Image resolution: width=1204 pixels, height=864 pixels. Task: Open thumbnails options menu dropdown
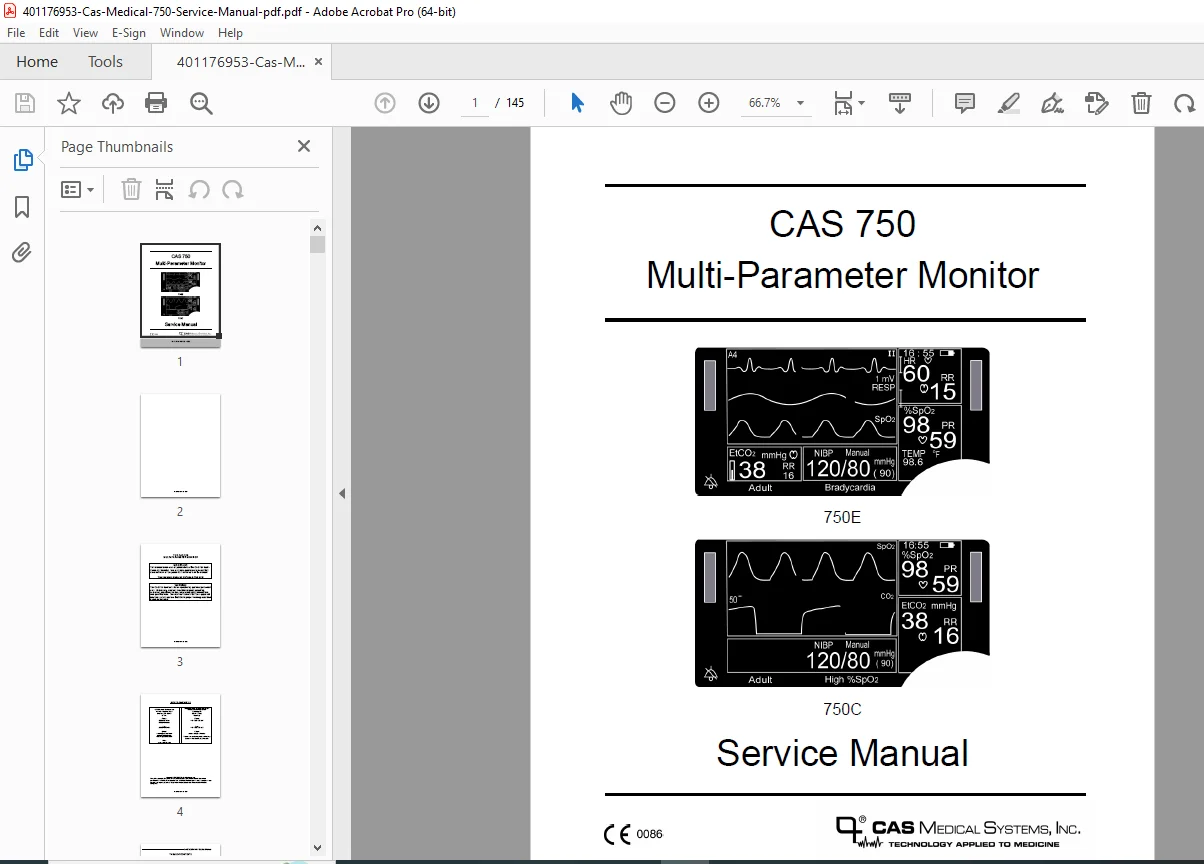(x=78, y=189)
